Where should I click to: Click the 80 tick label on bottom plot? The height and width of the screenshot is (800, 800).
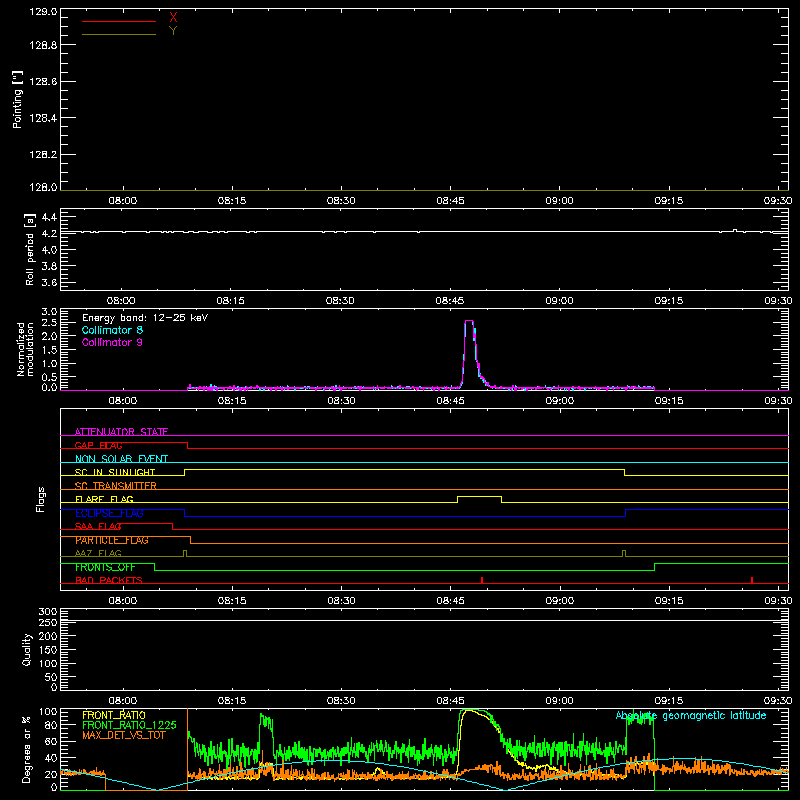coord(51,725)
